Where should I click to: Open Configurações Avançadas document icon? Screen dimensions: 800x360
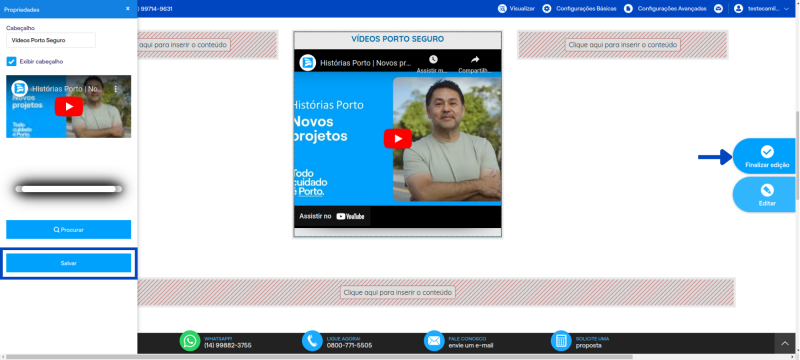pos(628,9)
